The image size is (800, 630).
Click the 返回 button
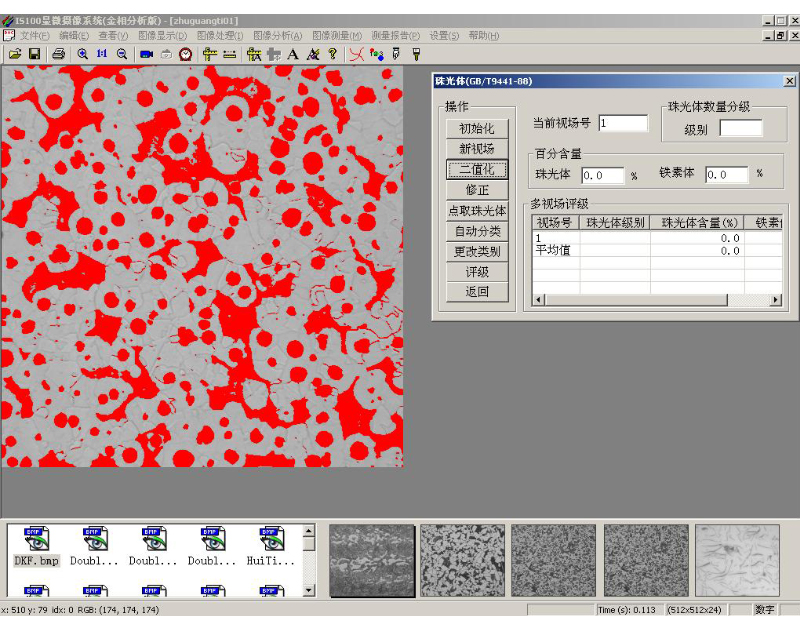click(x=477, y=292)
